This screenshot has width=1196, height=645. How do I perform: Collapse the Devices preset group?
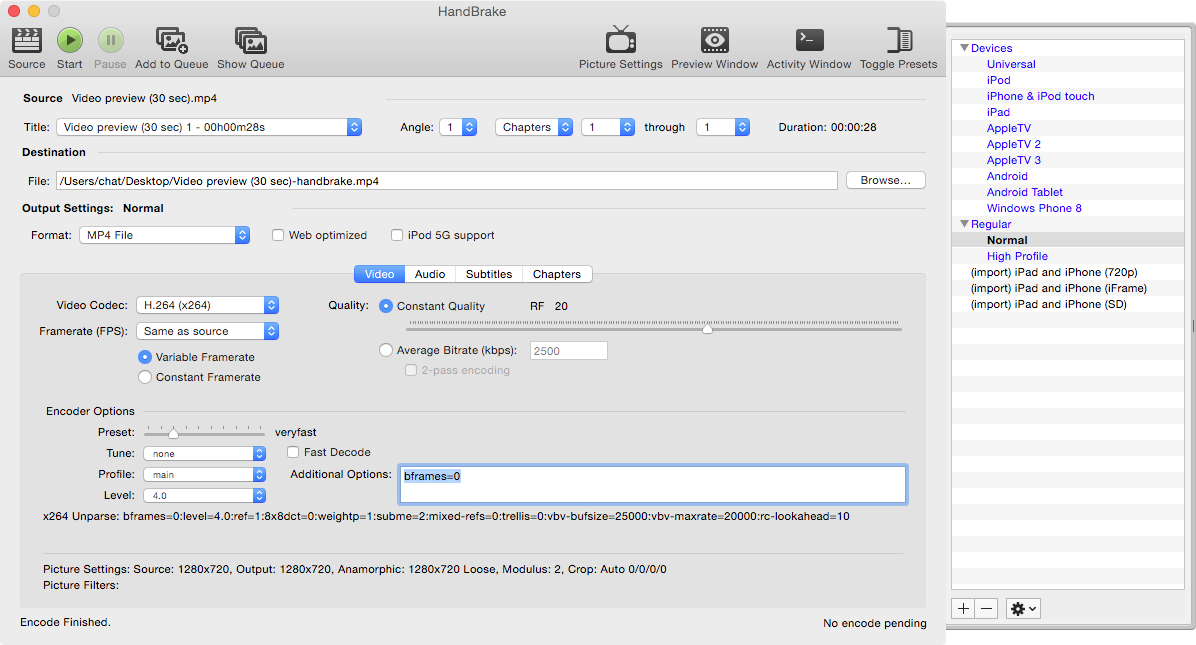[x=964, y=48]
